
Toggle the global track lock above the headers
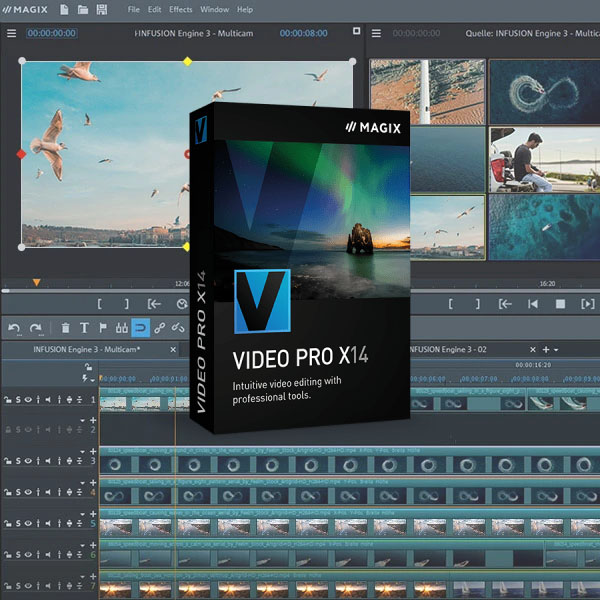pos(88,367)
